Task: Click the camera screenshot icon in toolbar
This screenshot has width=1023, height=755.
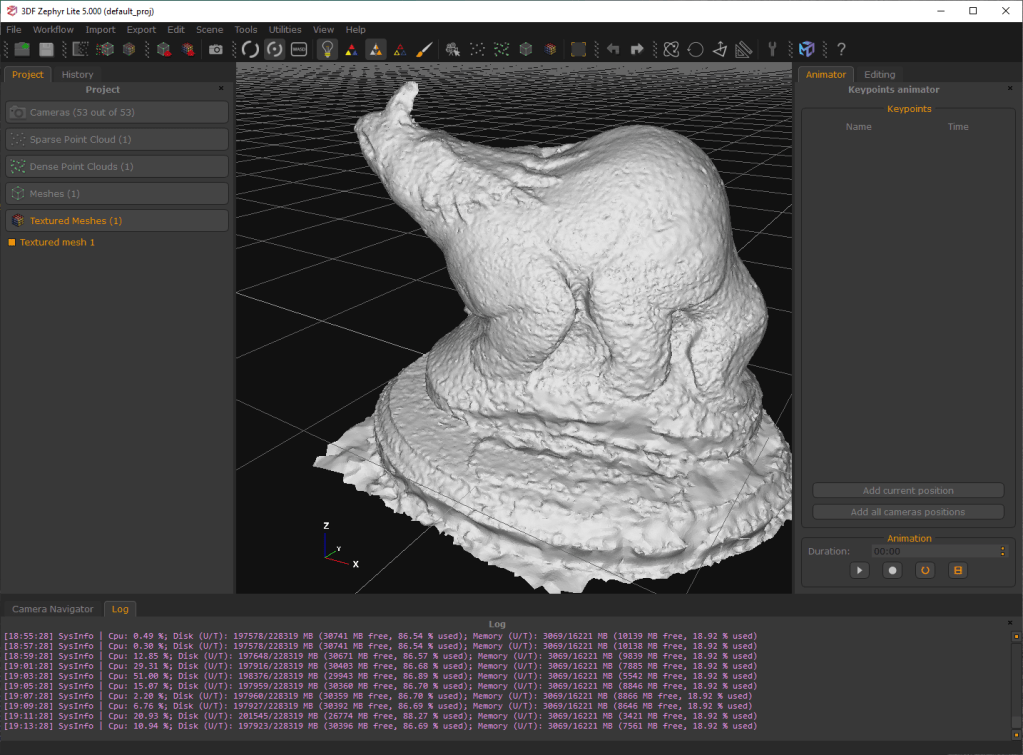Action: click(x=216, y=49)
